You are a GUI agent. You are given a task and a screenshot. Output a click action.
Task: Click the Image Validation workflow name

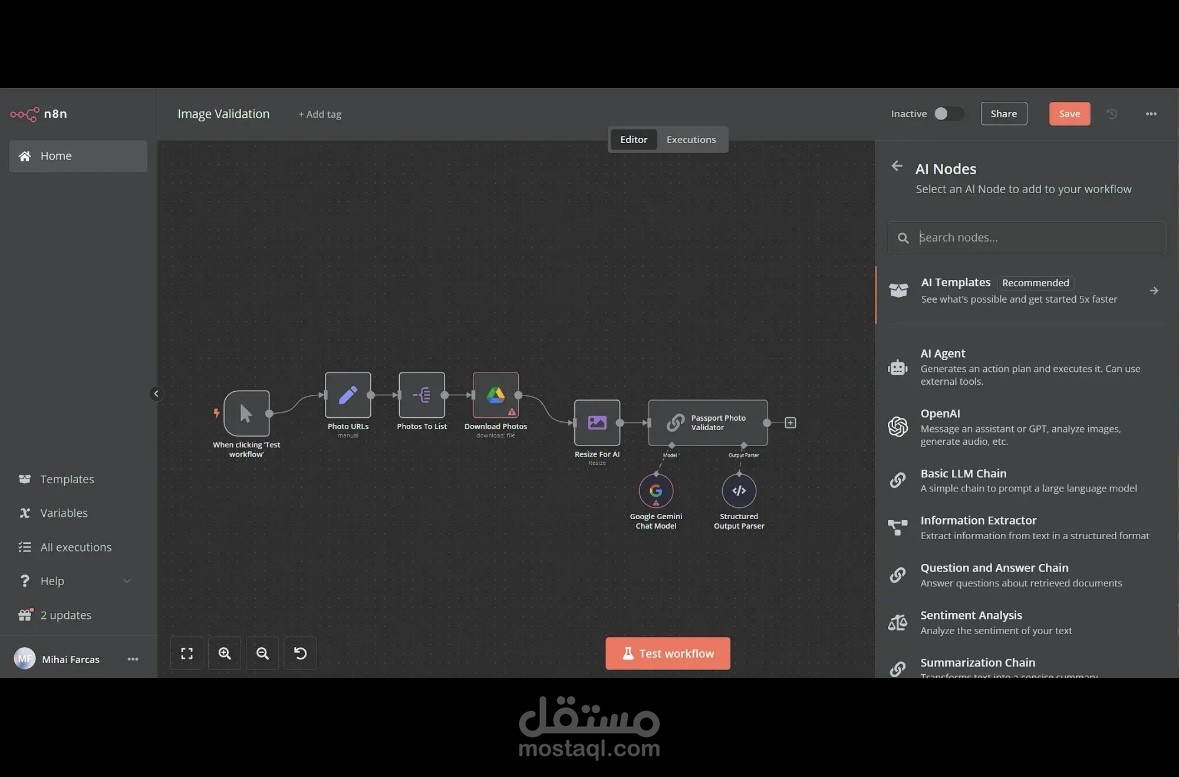point(223,114)
